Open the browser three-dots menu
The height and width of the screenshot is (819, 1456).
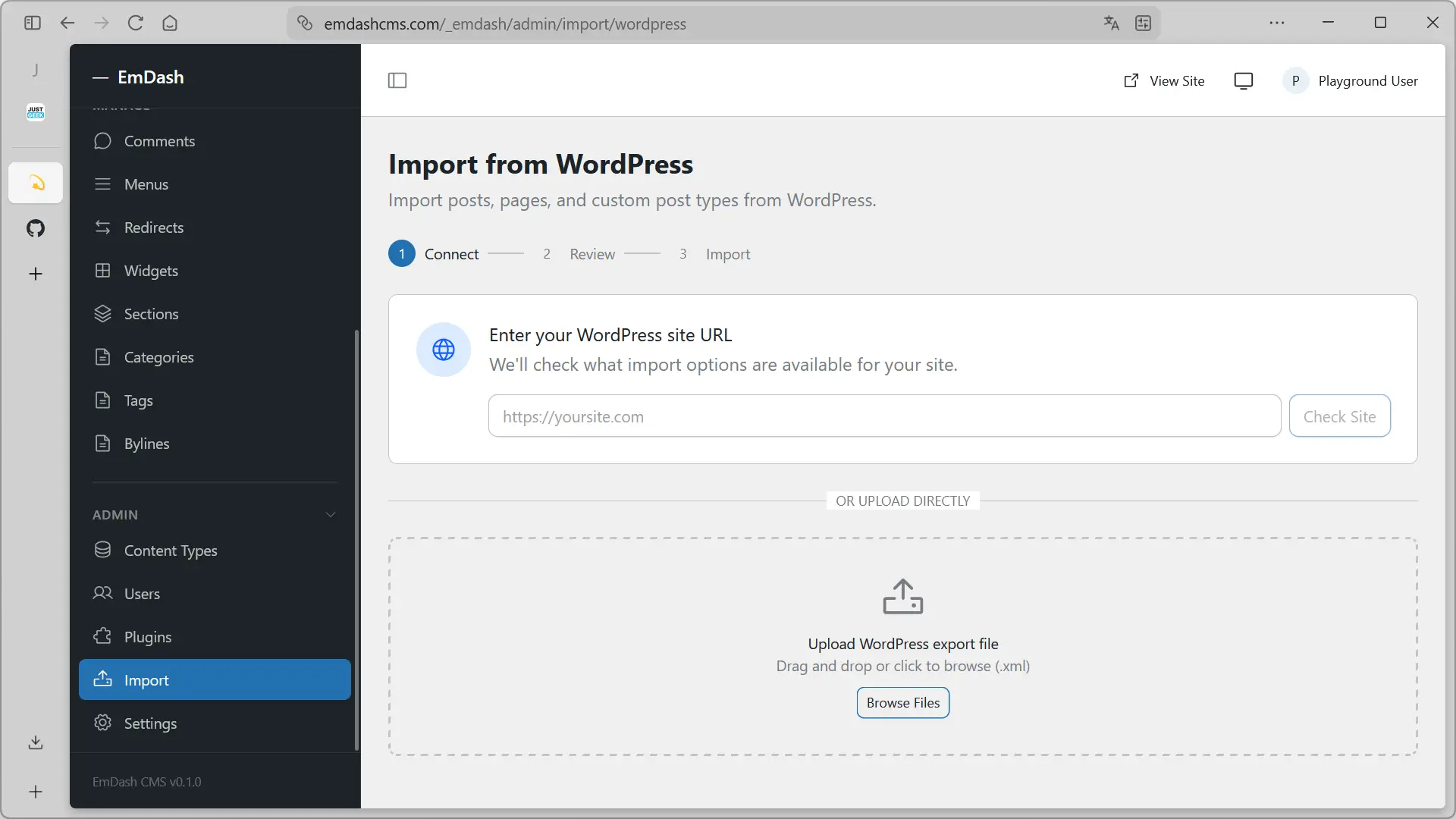[x=1277, y=24]
